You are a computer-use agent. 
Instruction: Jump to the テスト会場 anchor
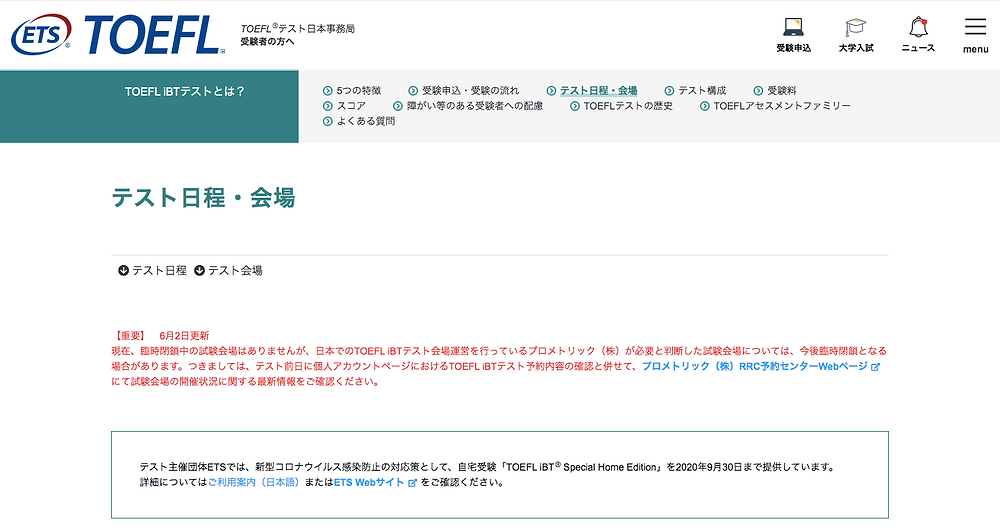235,270
